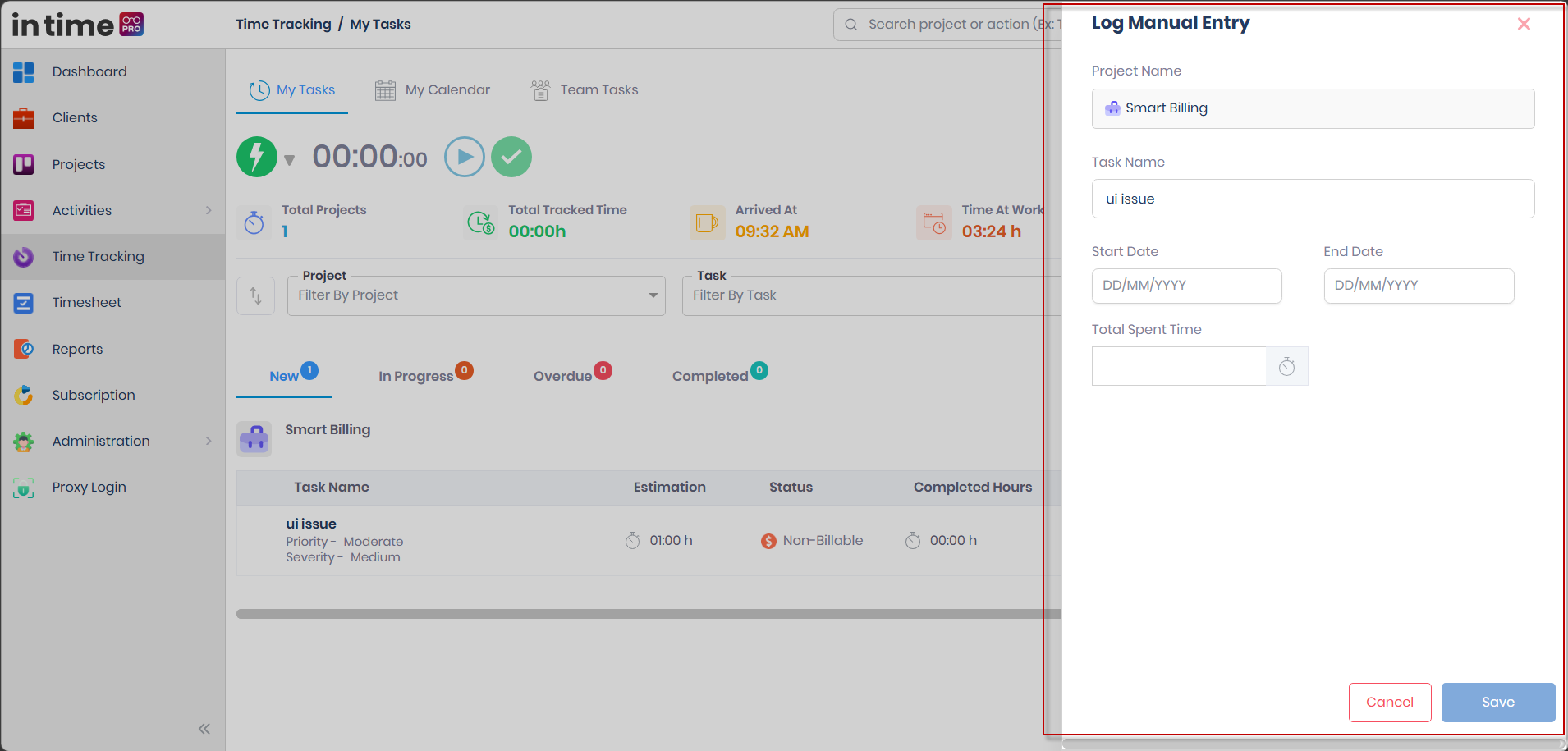The height and width of the screenshot is (751, 1568).
Task: Click the Time Tracking breadcrumb link
Action: (x=283, y=25)
